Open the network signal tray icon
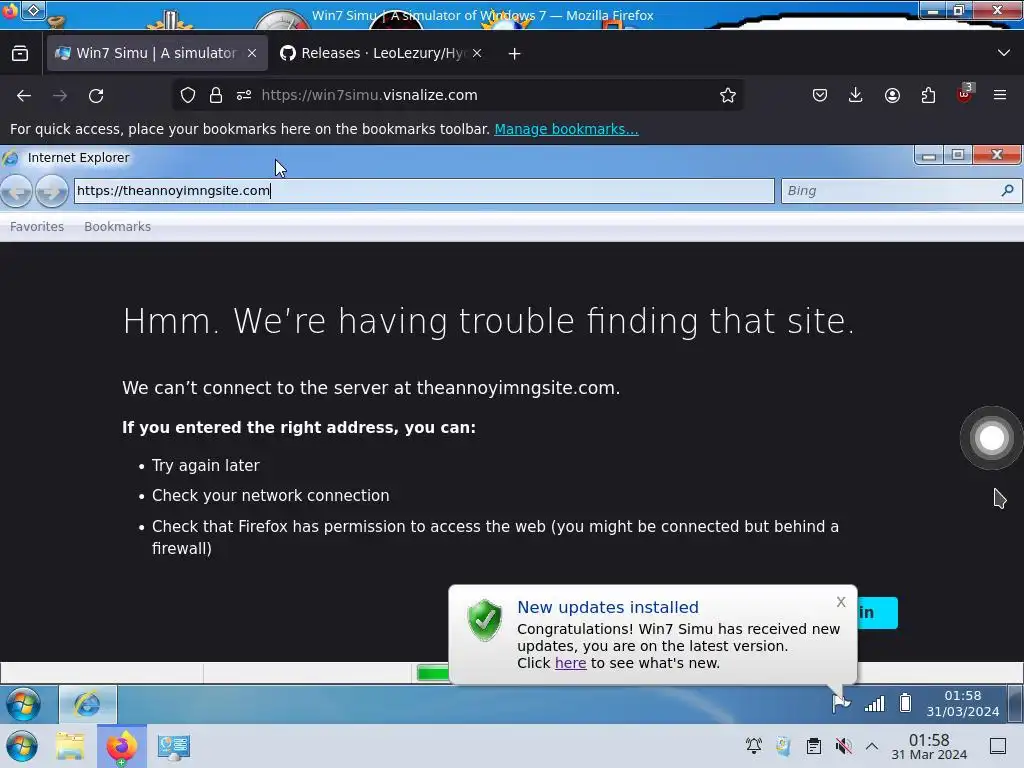 tap(874, 703)
